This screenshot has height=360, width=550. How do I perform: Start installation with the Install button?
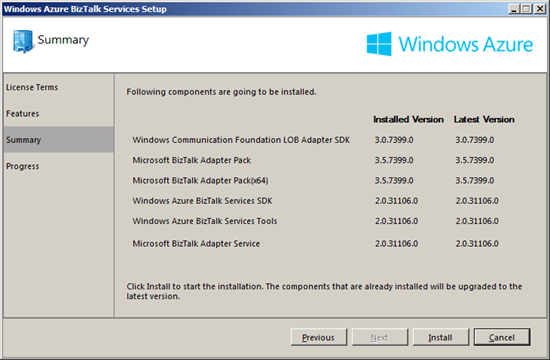pyautogui.click(x=440, y=337)
